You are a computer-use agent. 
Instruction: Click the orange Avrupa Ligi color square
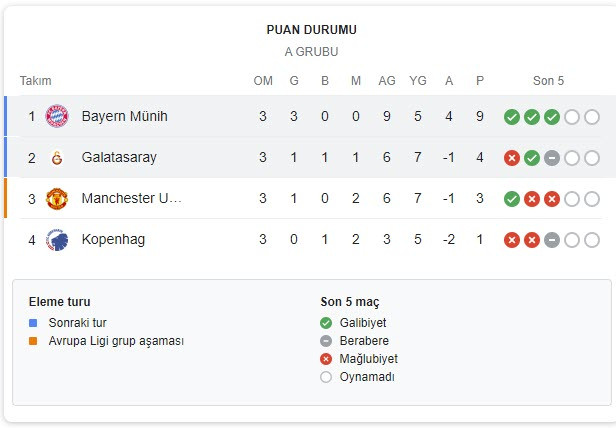point(33,341)
